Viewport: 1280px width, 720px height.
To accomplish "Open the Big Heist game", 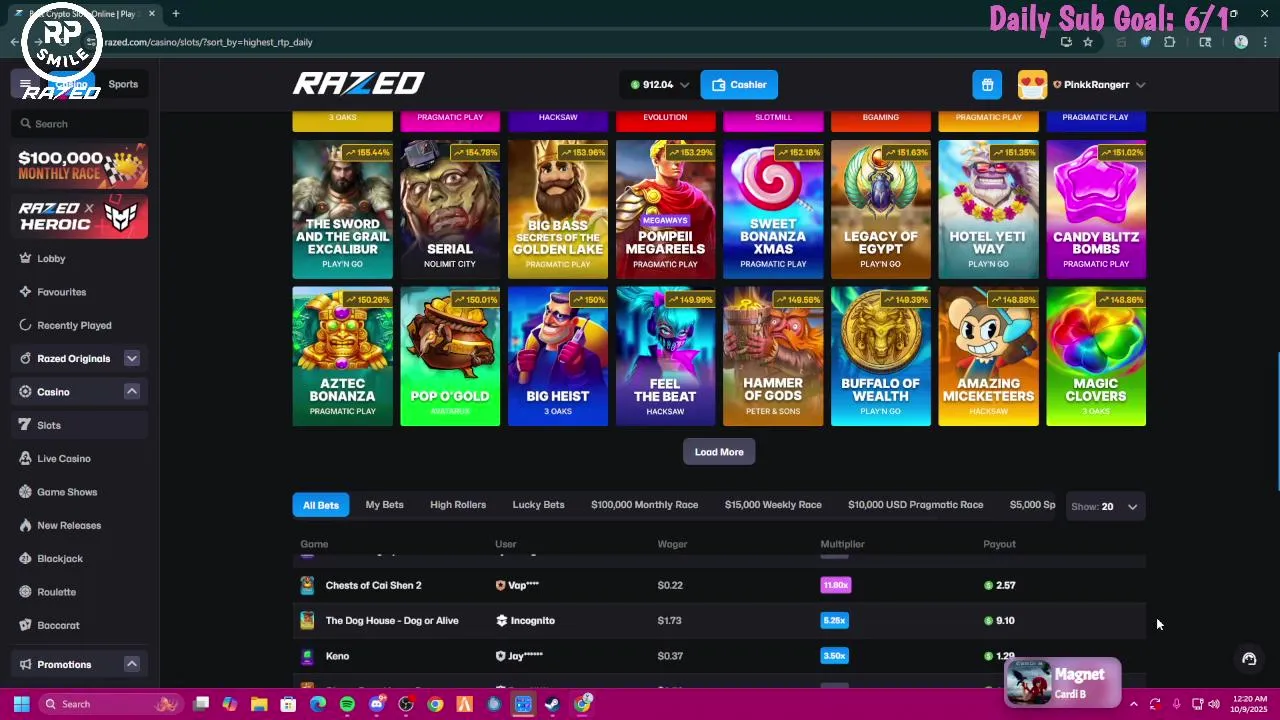I will click(x=558, y=357).
